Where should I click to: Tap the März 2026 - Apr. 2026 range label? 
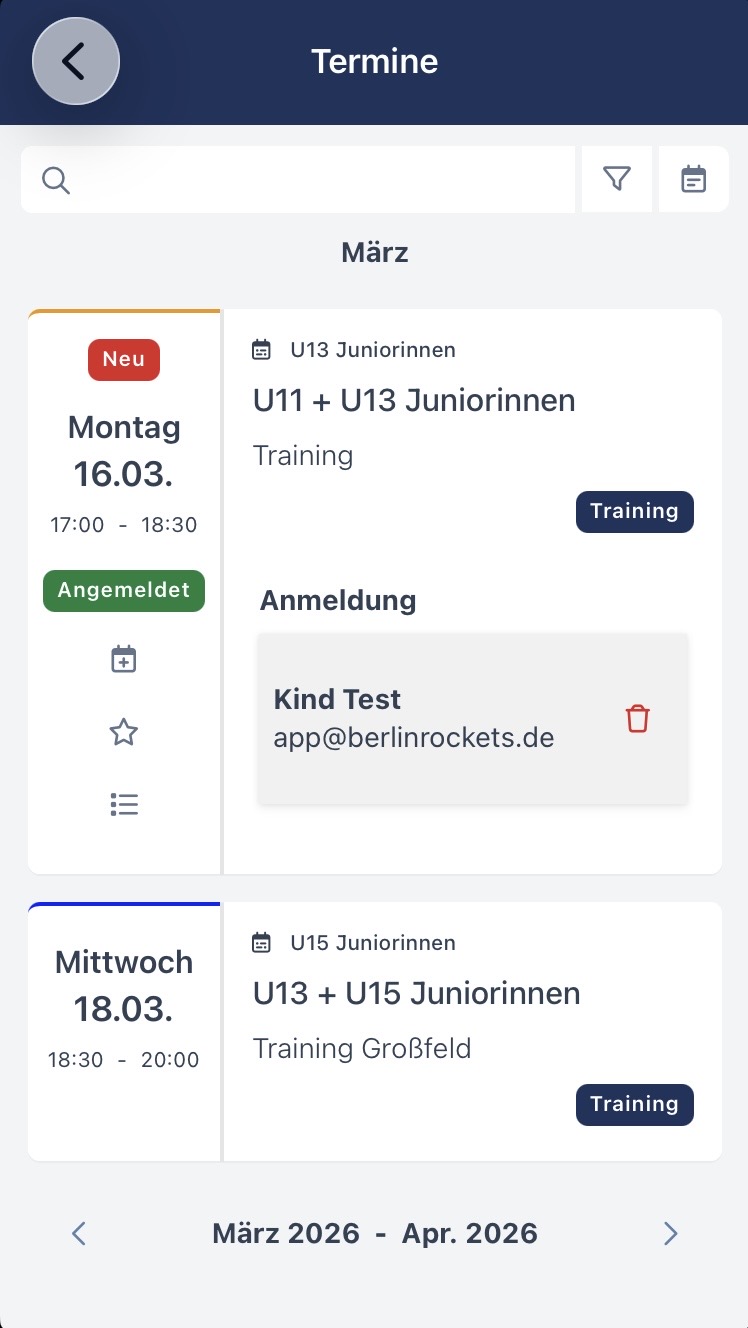coord(375,1234)
